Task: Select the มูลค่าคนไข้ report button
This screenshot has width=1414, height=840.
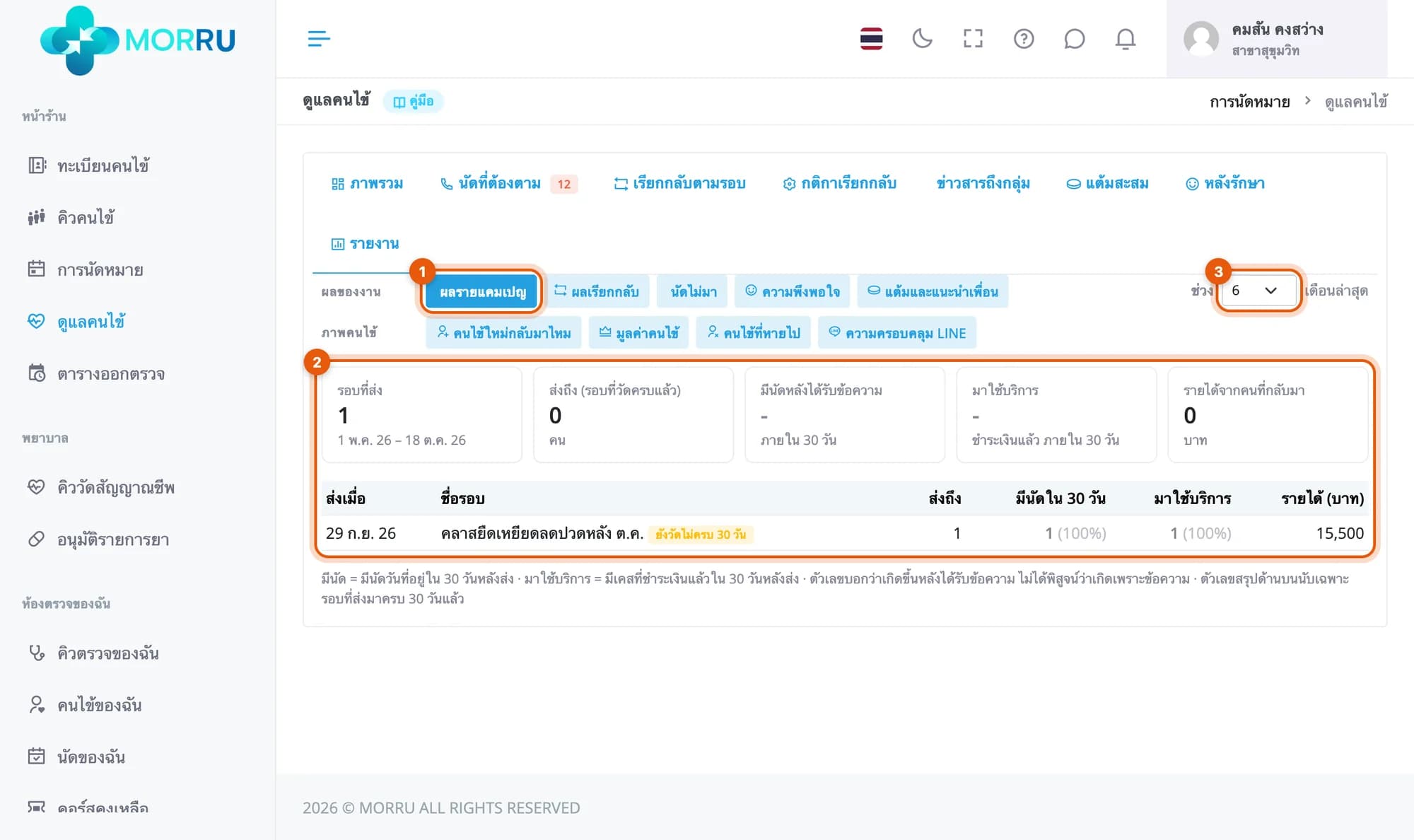Action: 638,333
